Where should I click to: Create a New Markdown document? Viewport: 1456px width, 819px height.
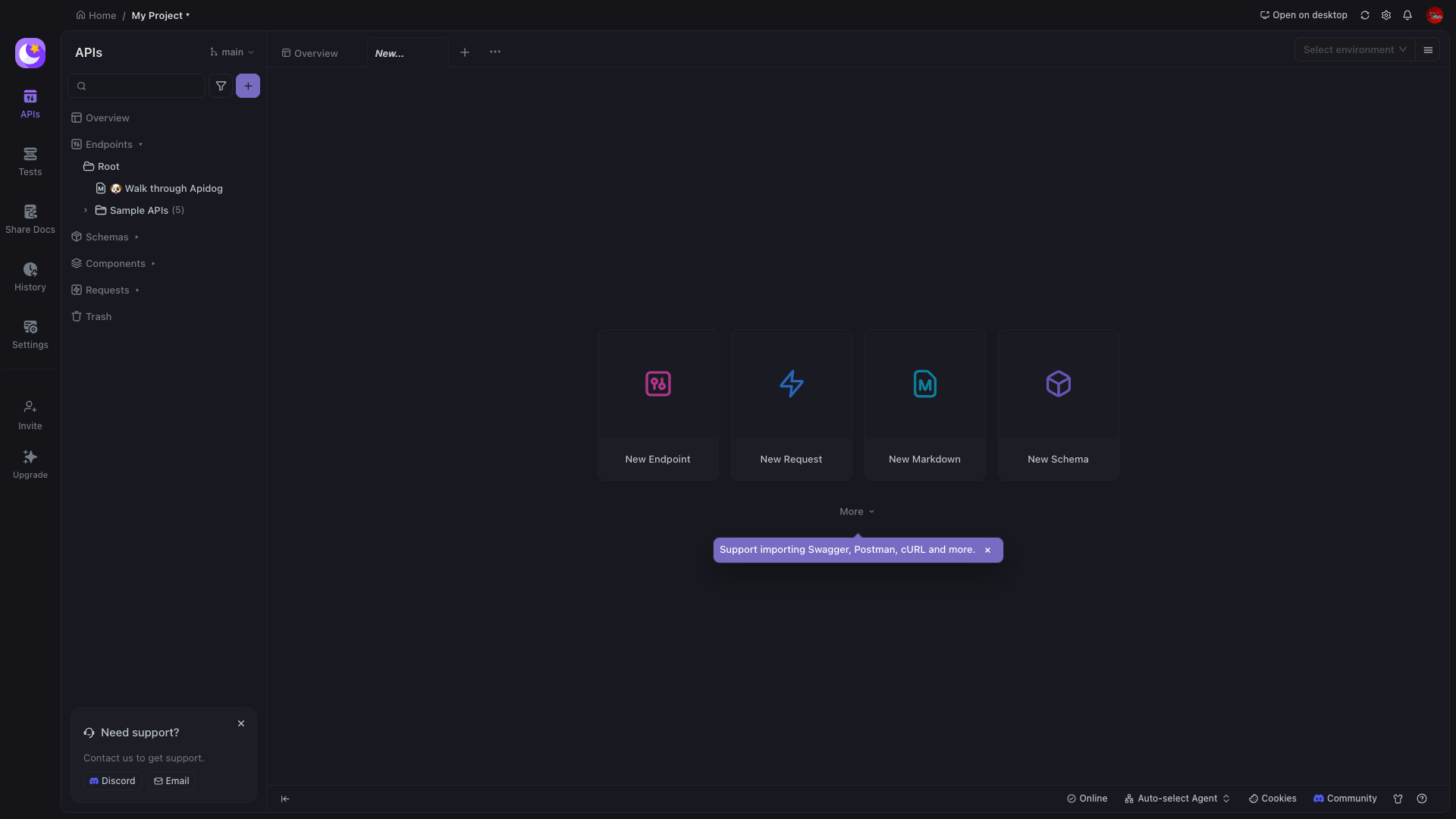coord(924,404)
